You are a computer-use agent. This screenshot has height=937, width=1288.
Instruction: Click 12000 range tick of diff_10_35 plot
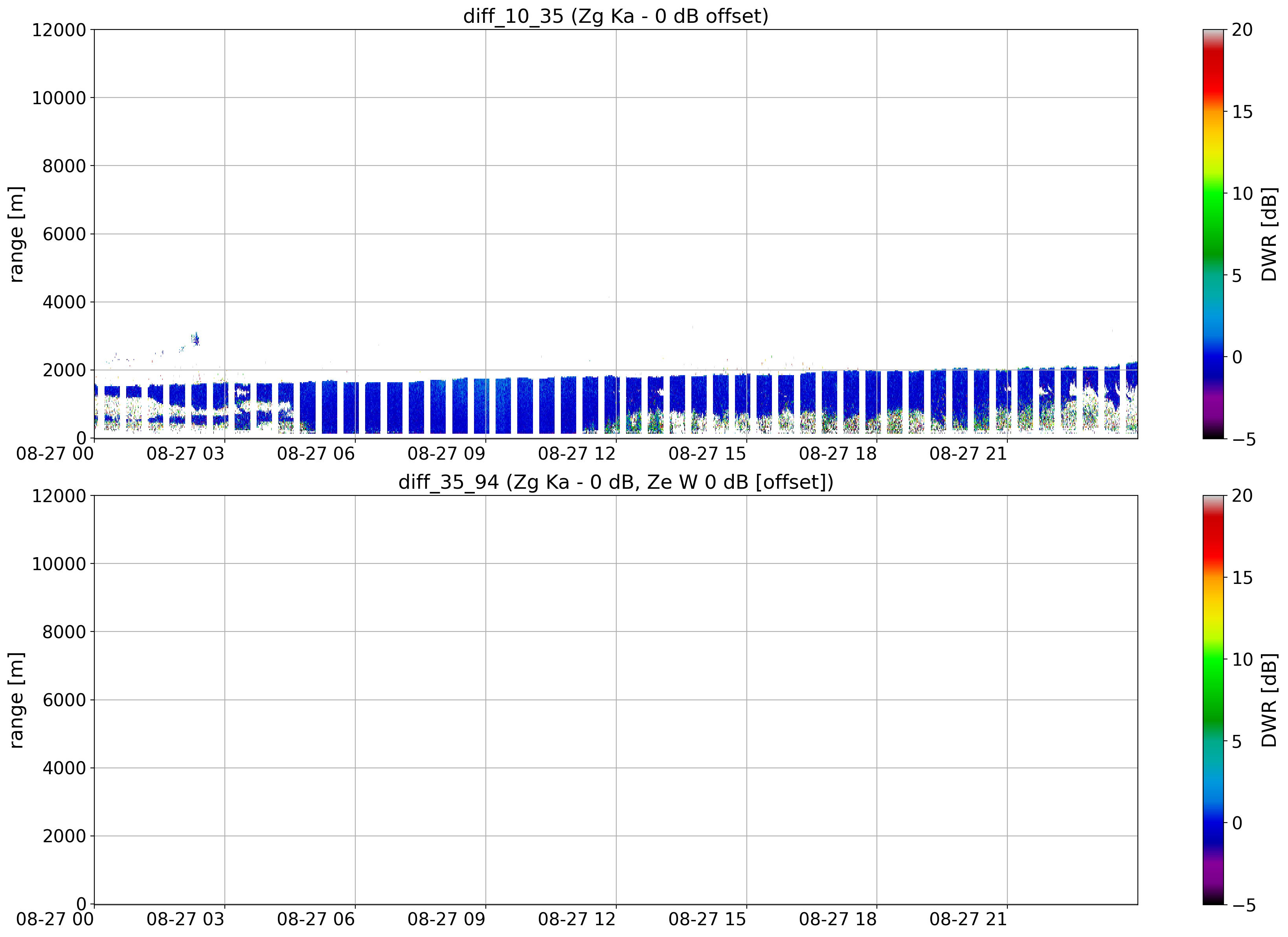click(x=59, y=29)
